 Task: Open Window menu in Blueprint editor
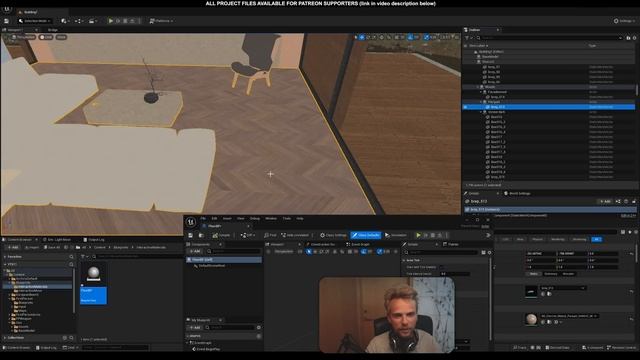(271, 219)
